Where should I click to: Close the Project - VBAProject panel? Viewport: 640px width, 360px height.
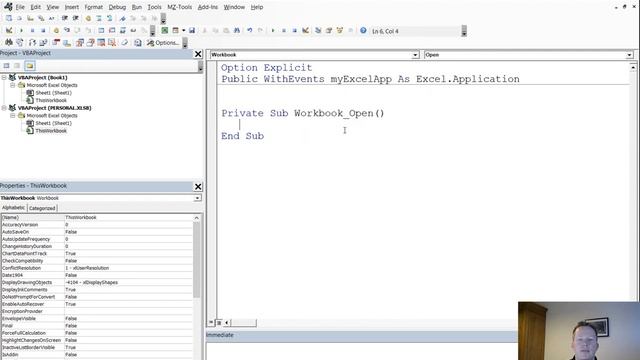198,54
